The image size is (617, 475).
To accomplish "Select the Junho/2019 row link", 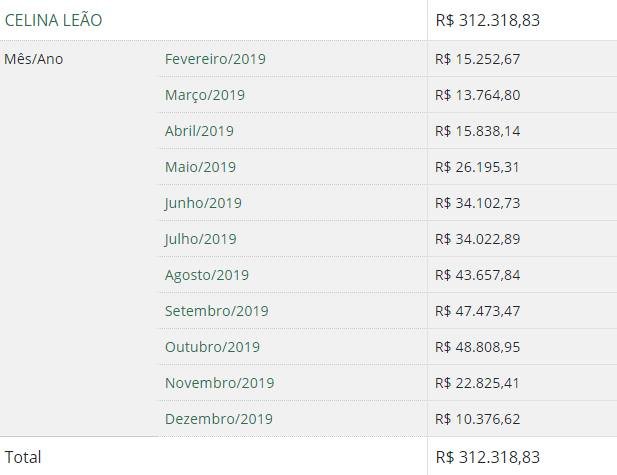I will pyautogui.click(x=203, y=203).
